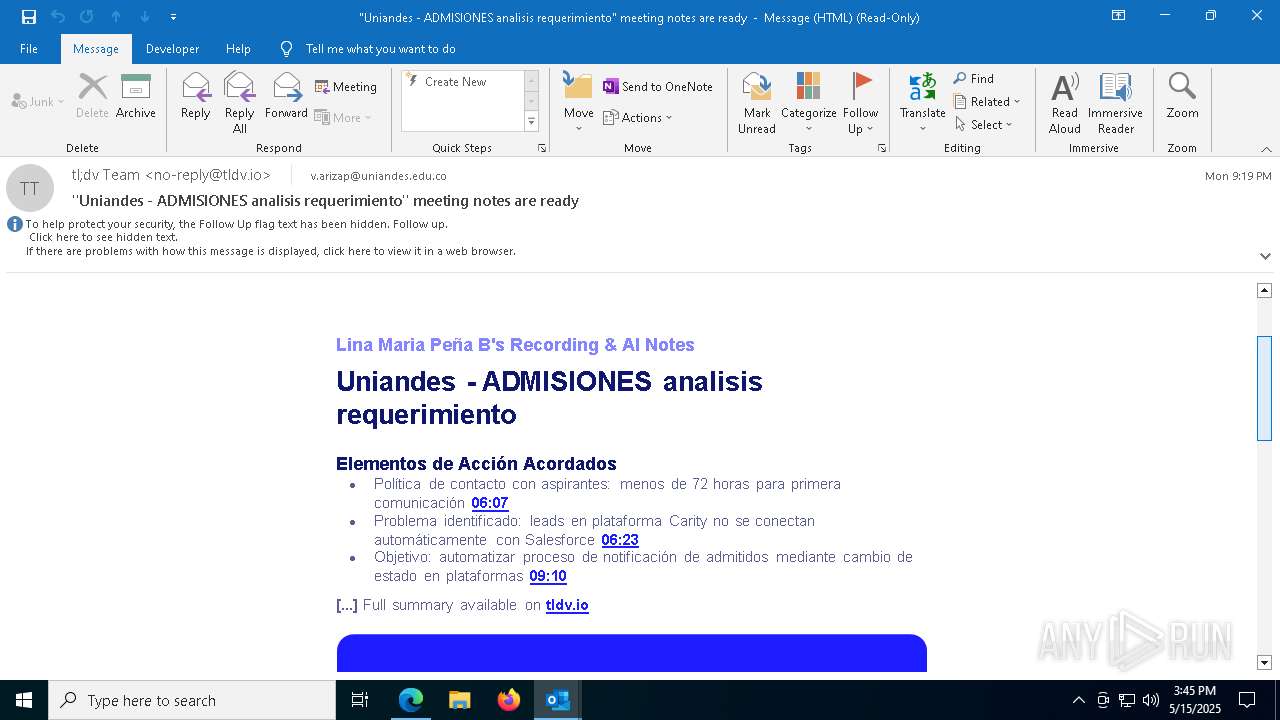Open the Customize Quick Access Toolbar dropdown
This screenshot has width=1280, height=720.
(x=173, y=17)
